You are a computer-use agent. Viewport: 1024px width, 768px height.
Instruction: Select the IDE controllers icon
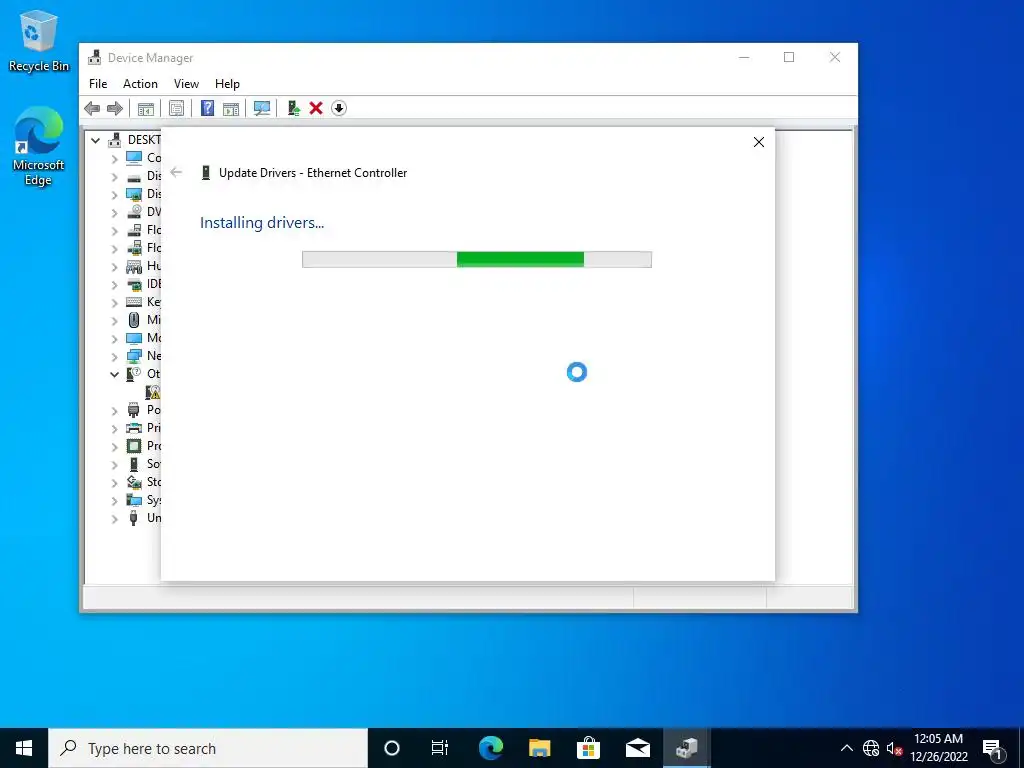134,284
